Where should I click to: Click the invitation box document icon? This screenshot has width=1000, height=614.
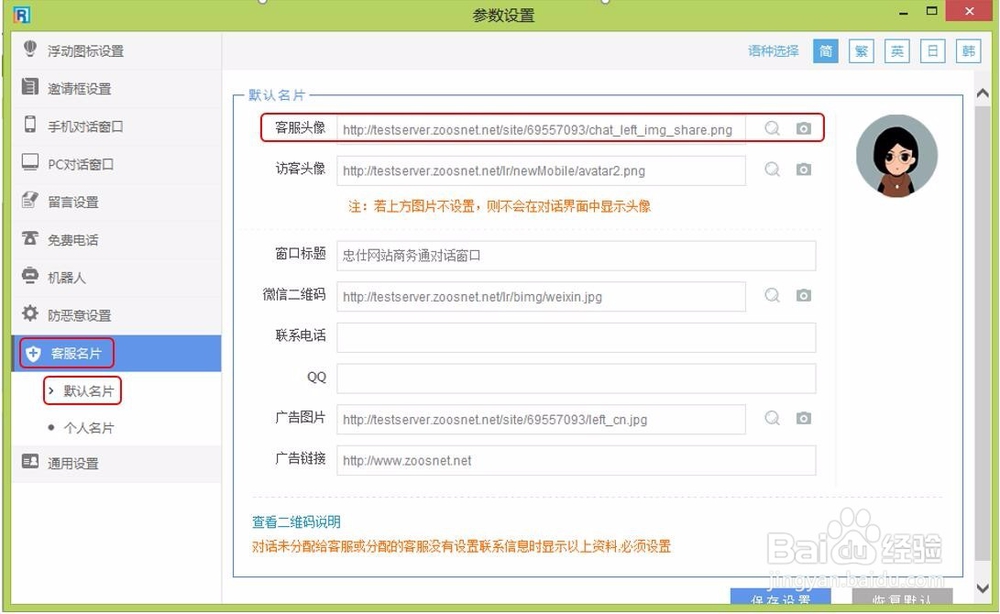(30, 86)
